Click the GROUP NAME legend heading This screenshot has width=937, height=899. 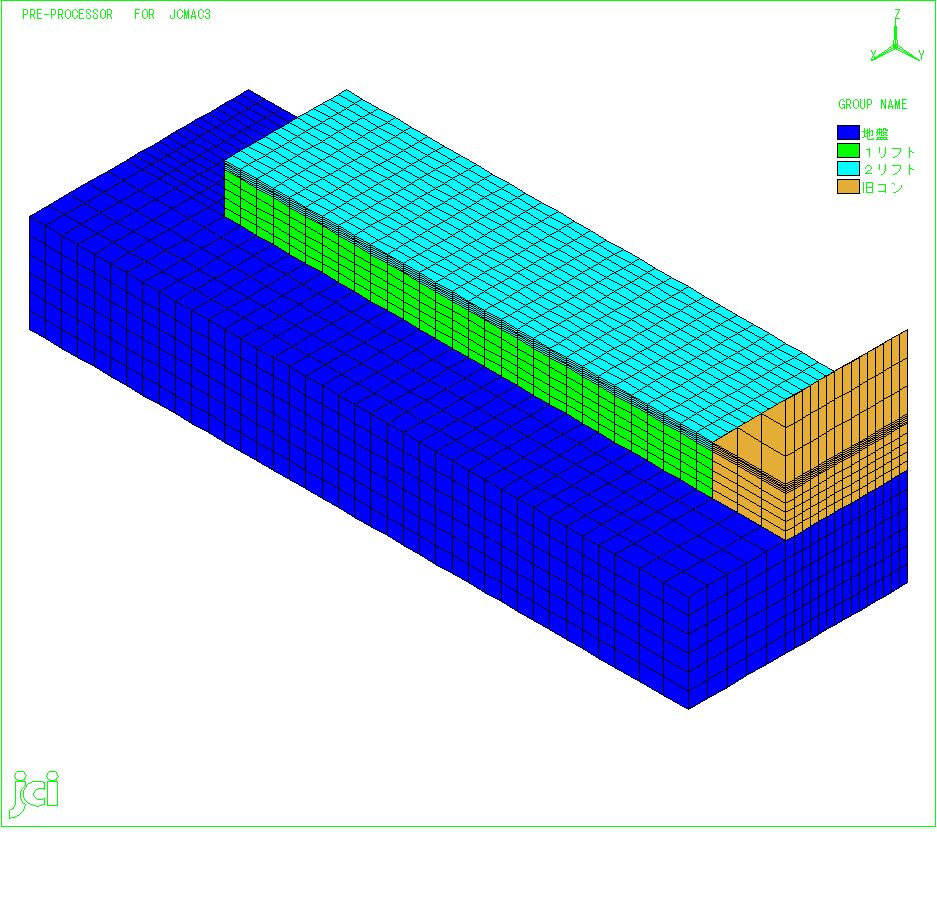[872, 105]
